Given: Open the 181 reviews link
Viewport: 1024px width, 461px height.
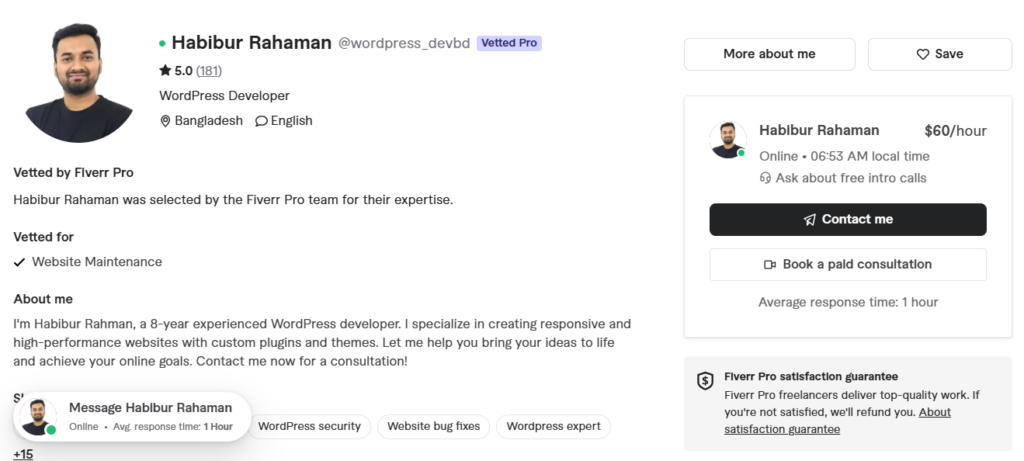Looking at the screenshot, I should (209, 71).
